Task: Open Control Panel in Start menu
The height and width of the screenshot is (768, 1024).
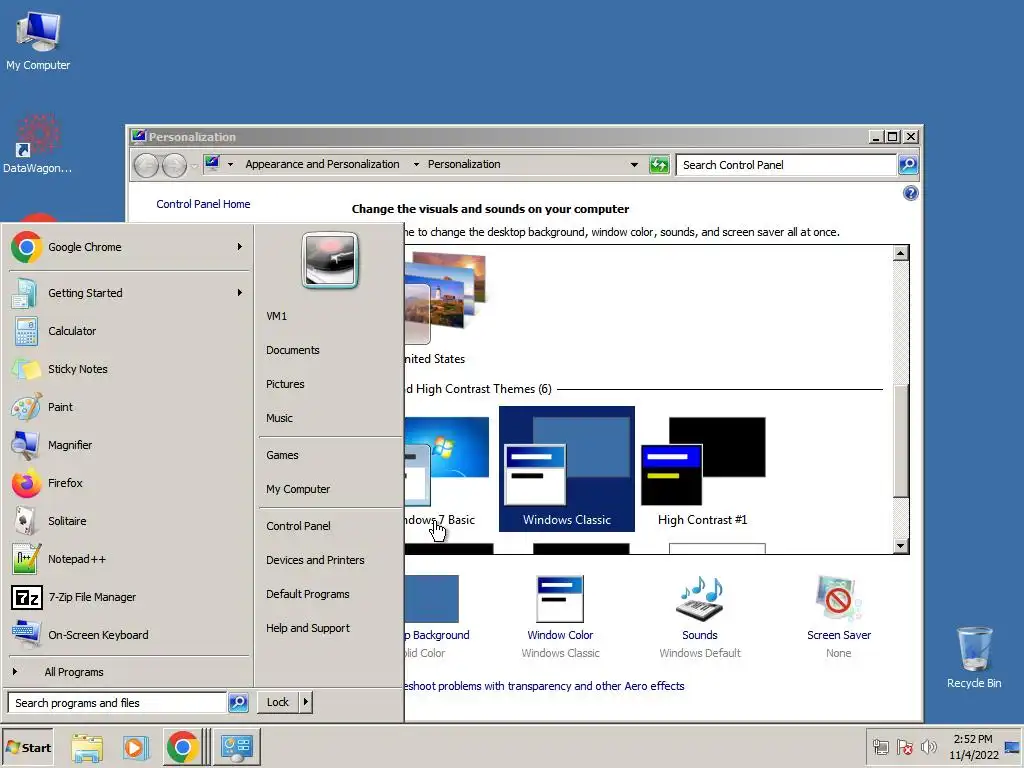Action: click(x=298, y=526)
